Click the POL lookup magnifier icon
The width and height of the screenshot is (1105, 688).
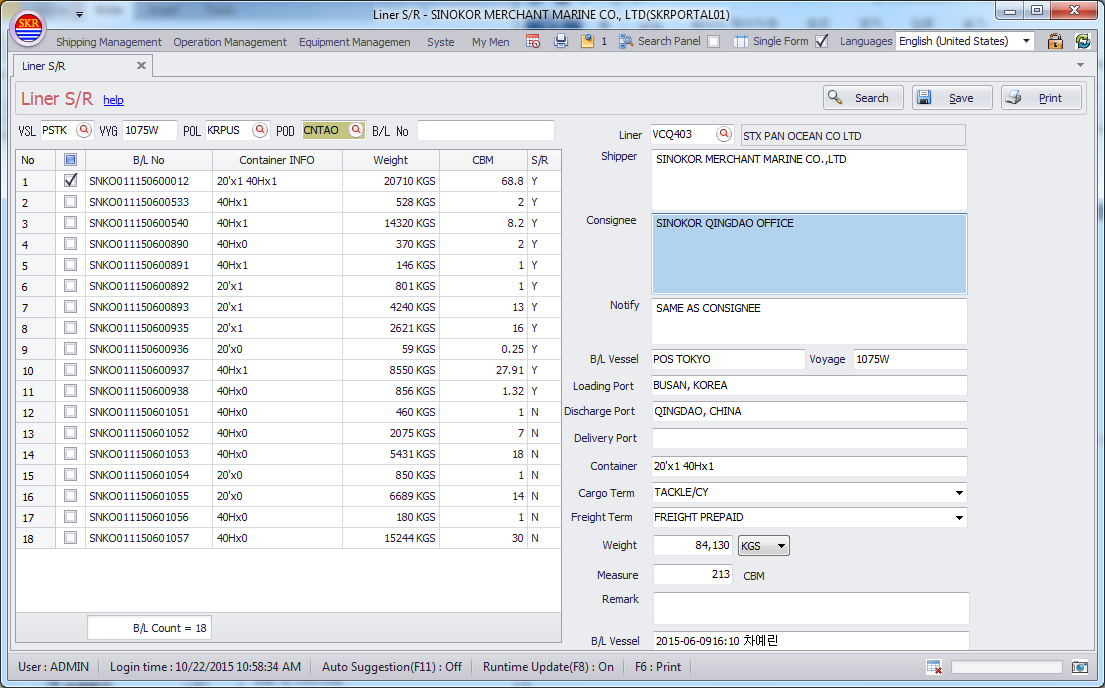260,130
